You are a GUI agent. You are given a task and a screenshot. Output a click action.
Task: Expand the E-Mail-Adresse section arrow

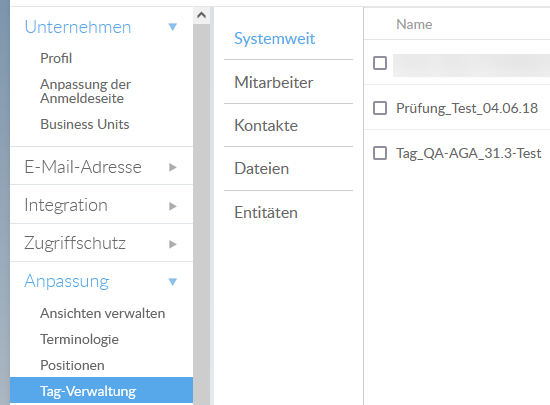coord(173,167)
